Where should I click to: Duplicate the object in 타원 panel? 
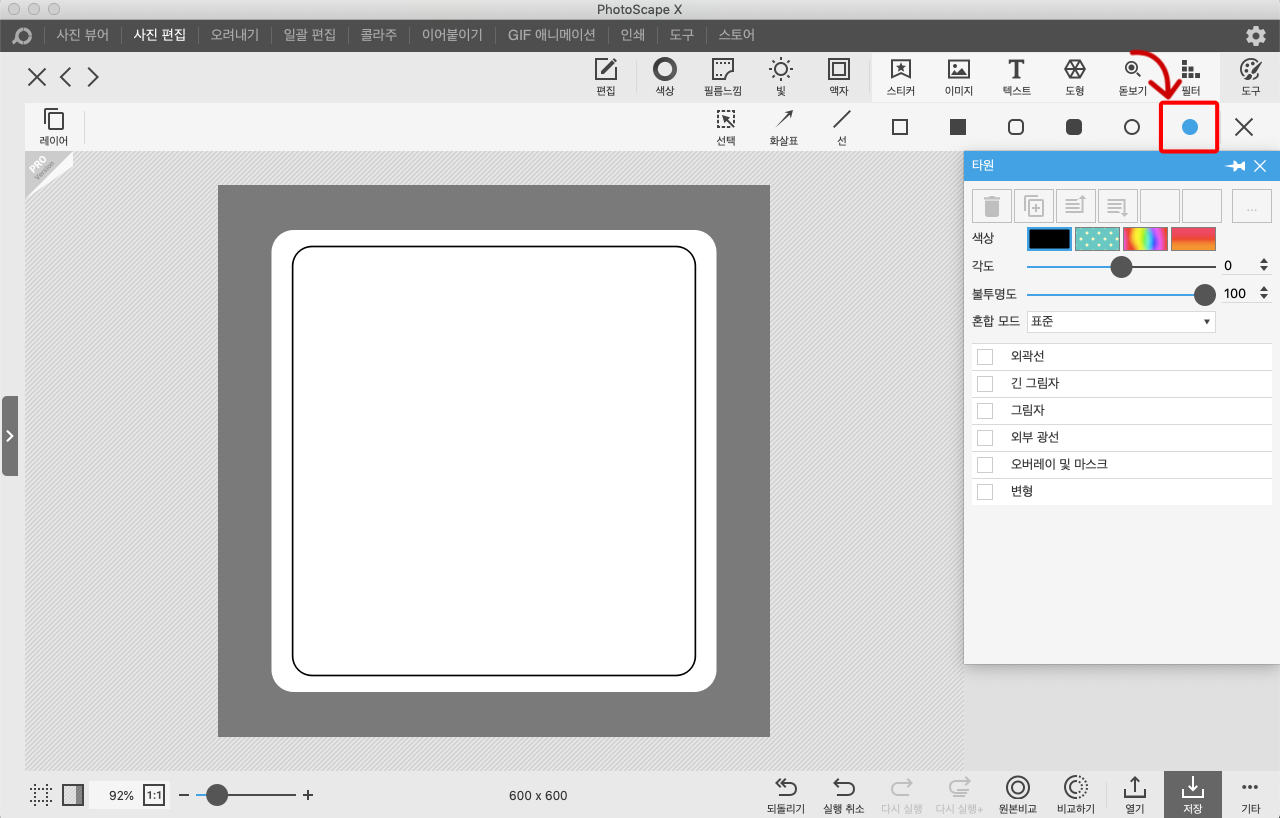click(1034, 206)
